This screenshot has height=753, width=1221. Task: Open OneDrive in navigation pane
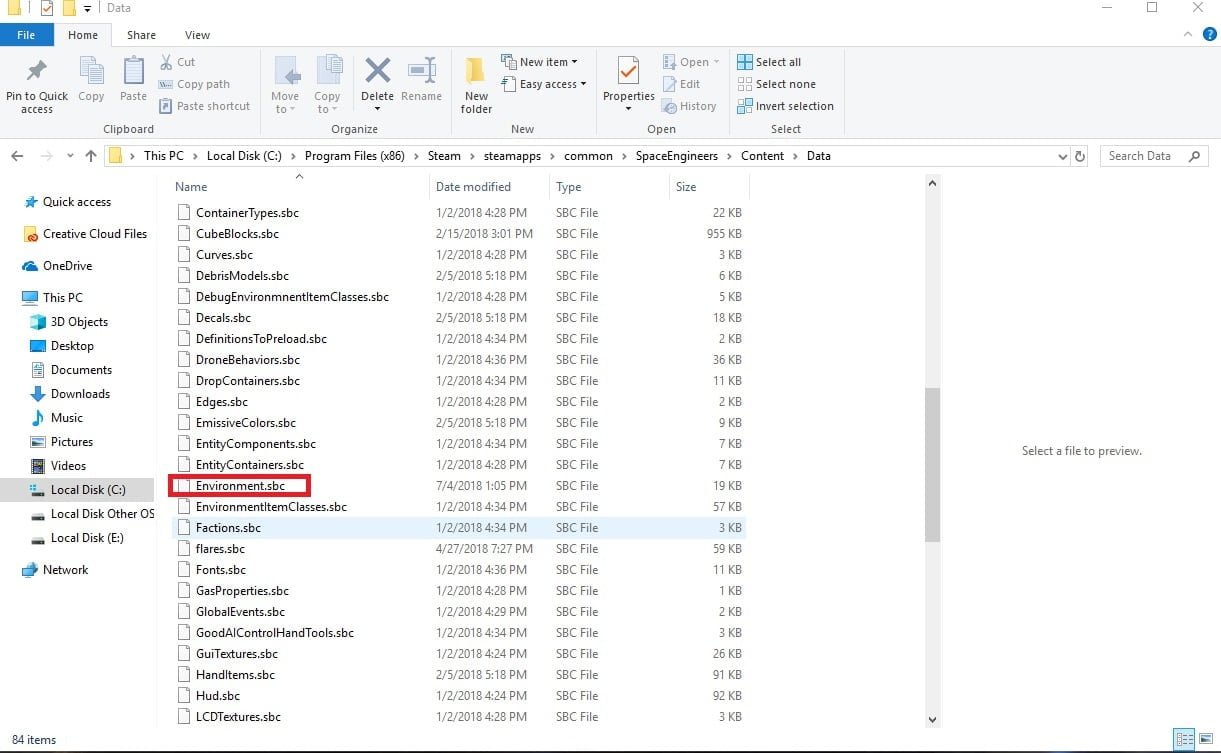67,266
